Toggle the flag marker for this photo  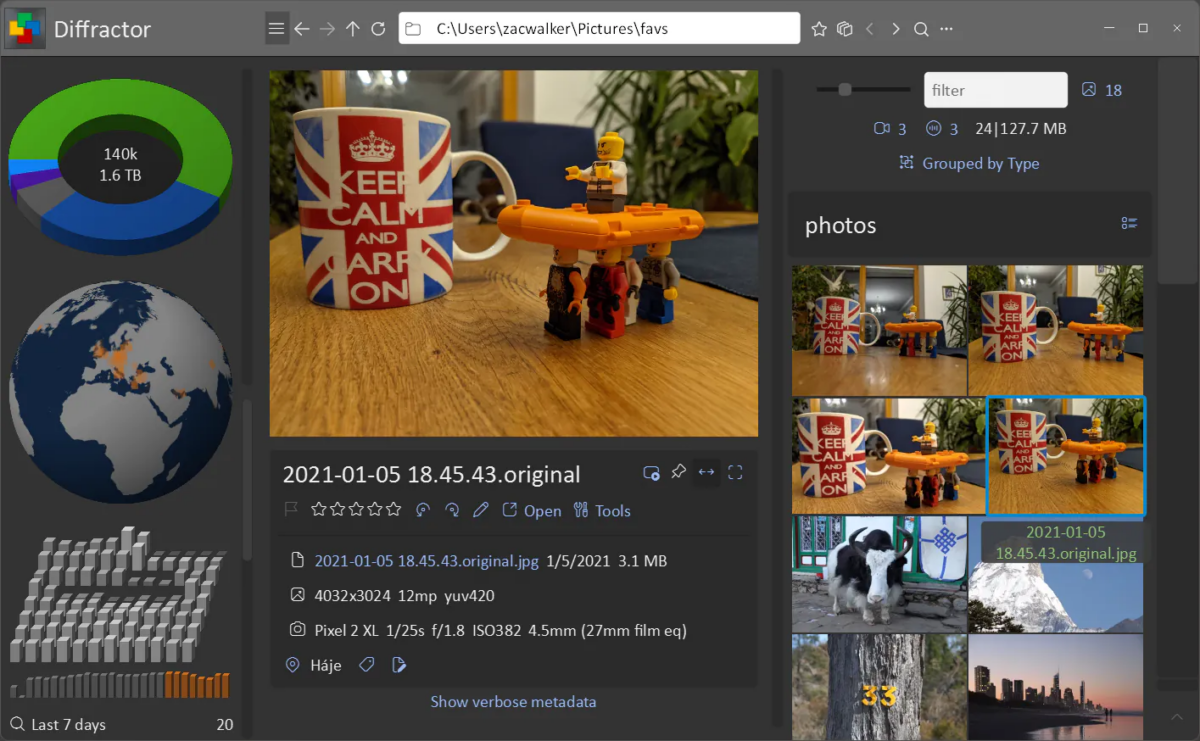tap(291, 510)
